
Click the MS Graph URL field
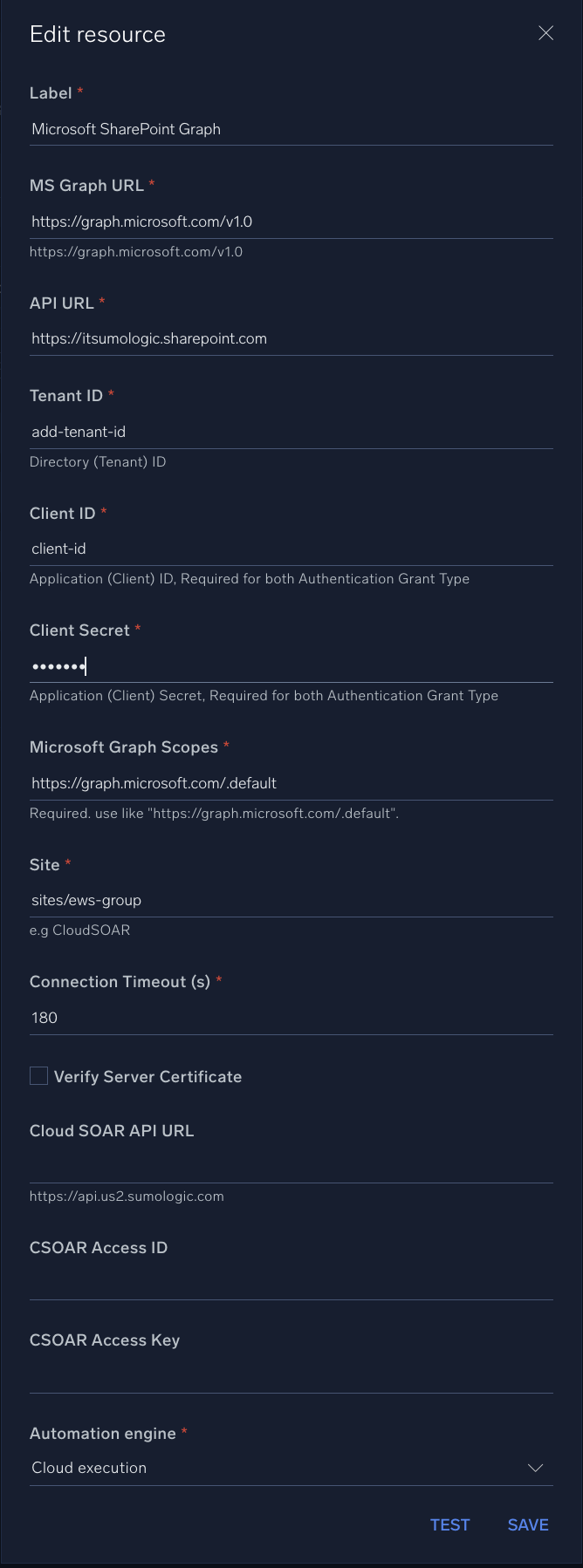coord(291,222)
